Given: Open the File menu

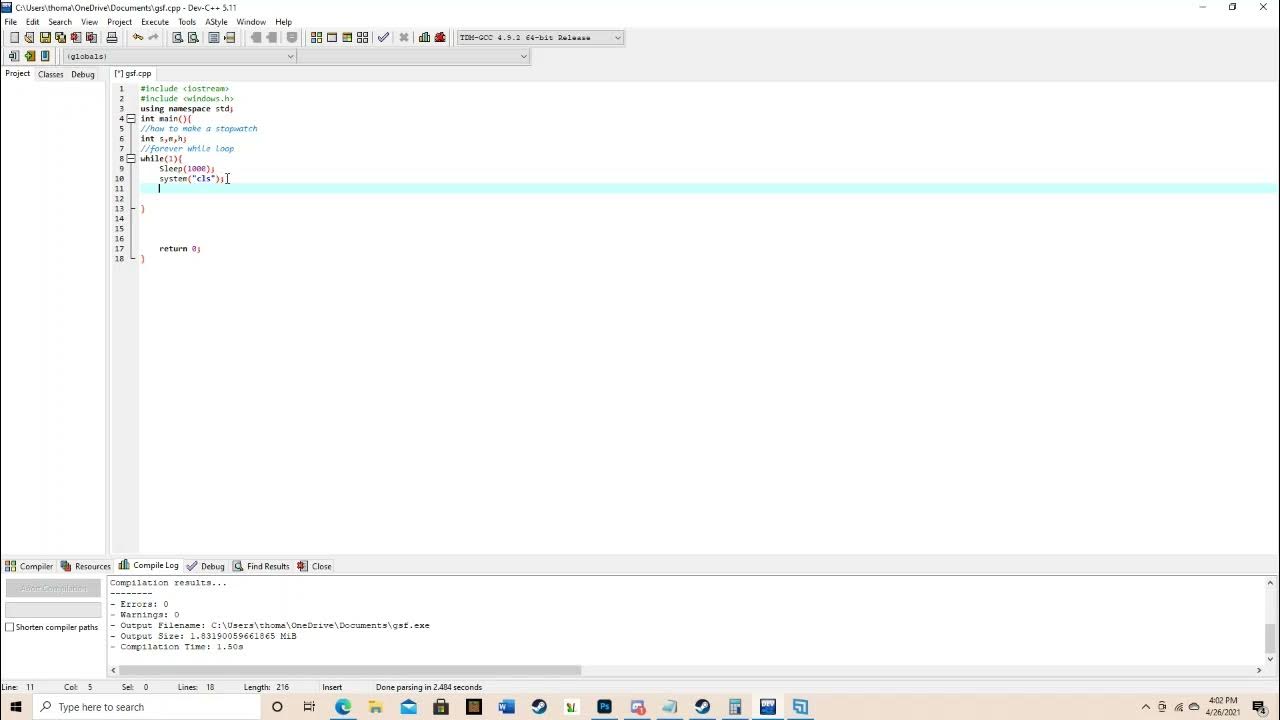Looking at the screenshot, I should [x=10, y=22].
